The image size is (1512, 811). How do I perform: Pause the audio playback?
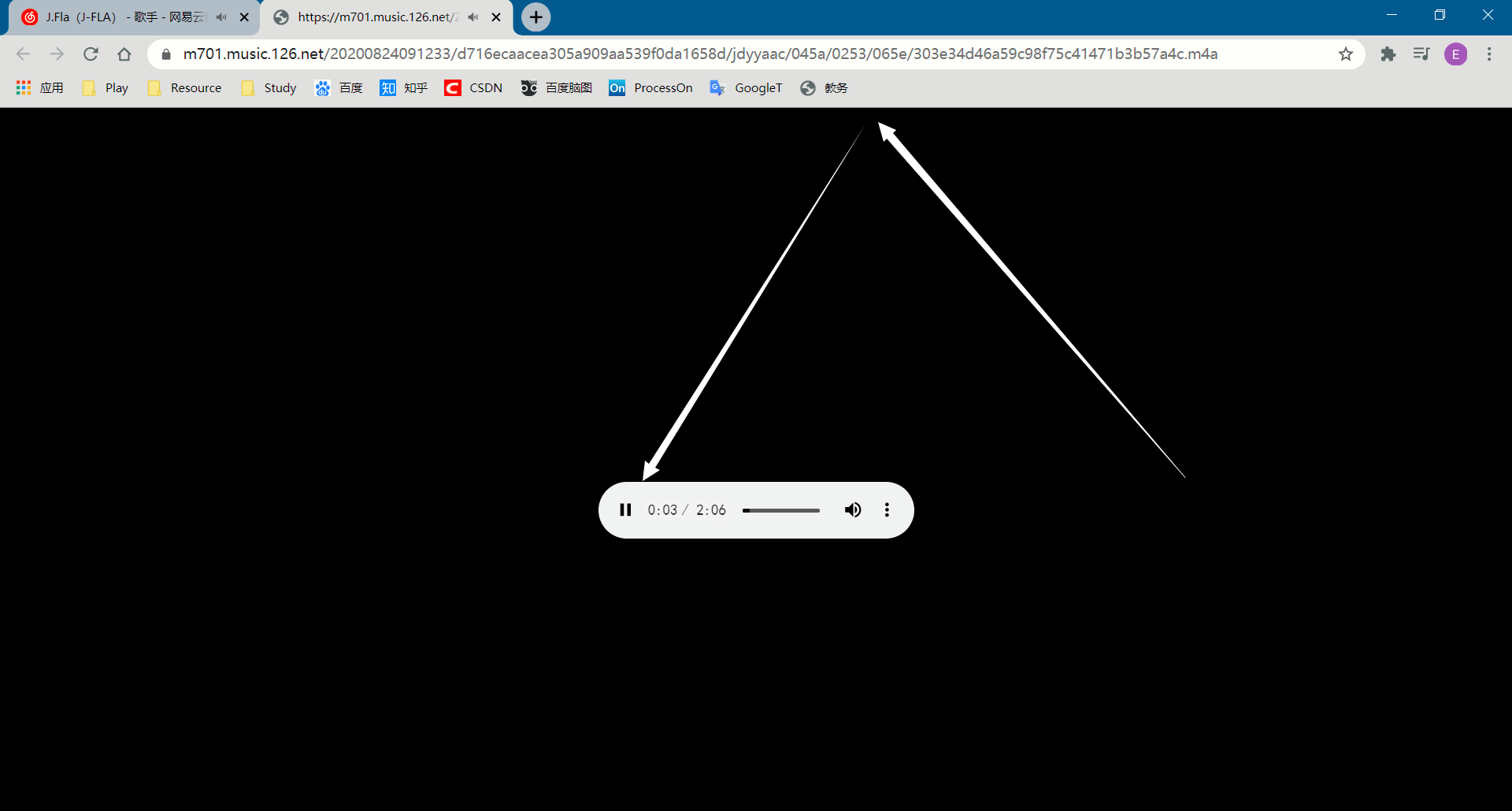tap(625, 510)
